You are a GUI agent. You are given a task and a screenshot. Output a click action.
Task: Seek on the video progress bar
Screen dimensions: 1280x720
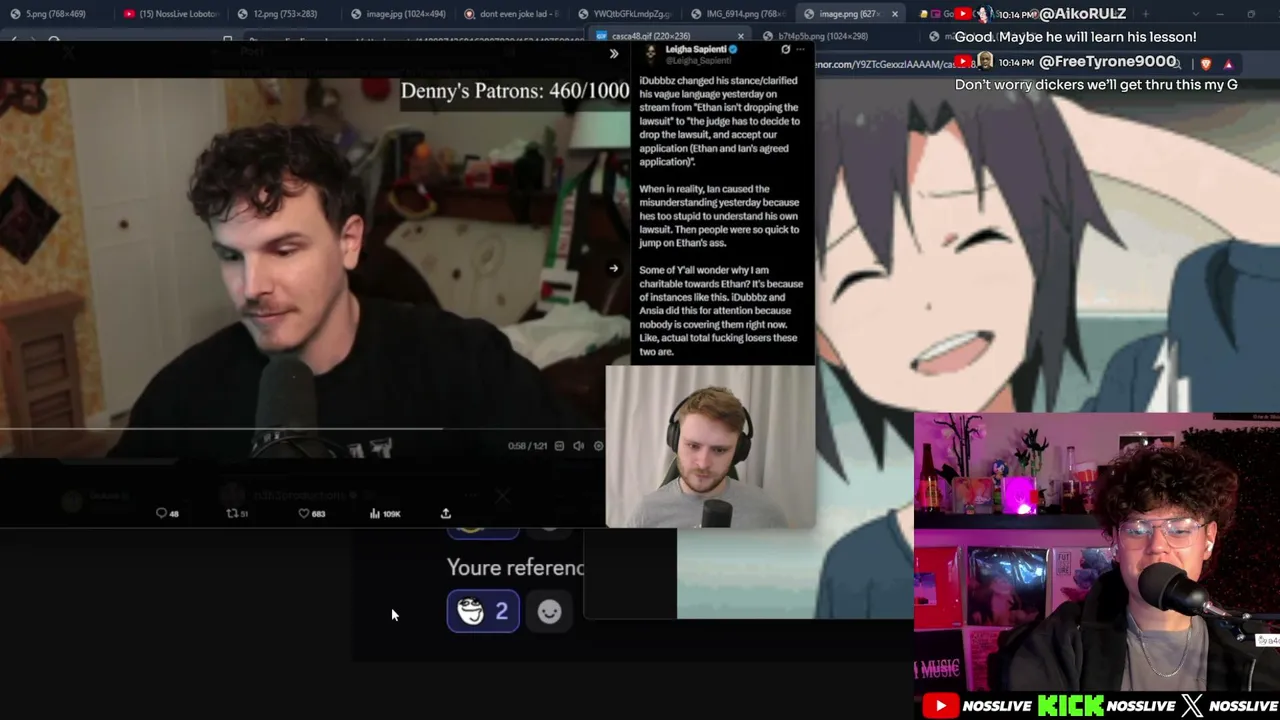302,429
